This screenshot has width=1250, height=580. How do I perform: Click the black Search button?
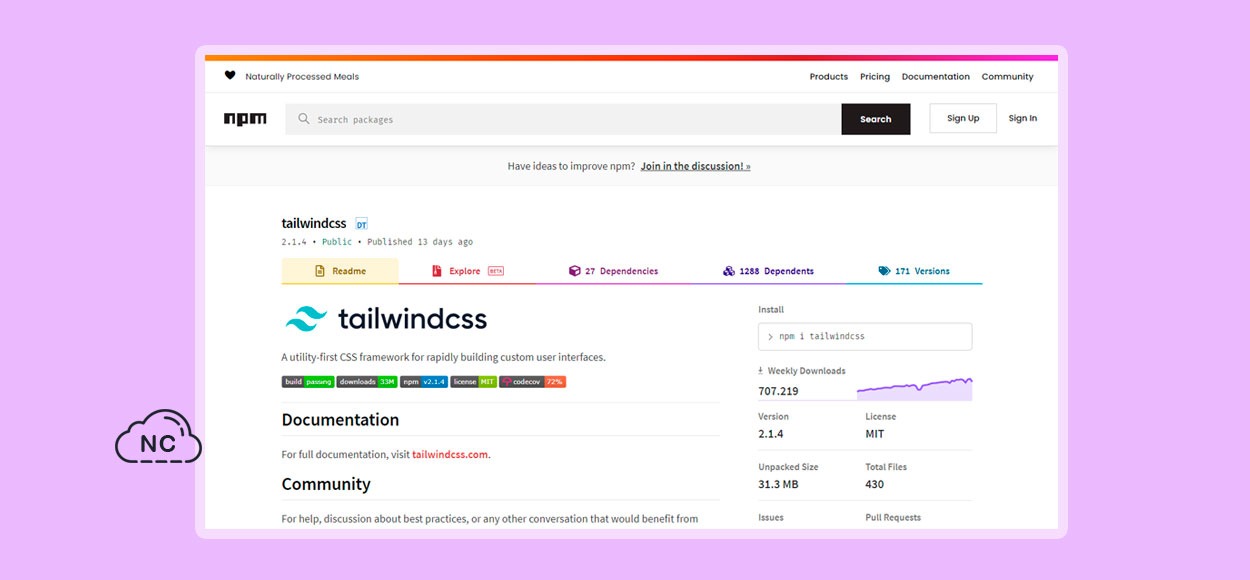pyautogui.click(x=876, y=119)
